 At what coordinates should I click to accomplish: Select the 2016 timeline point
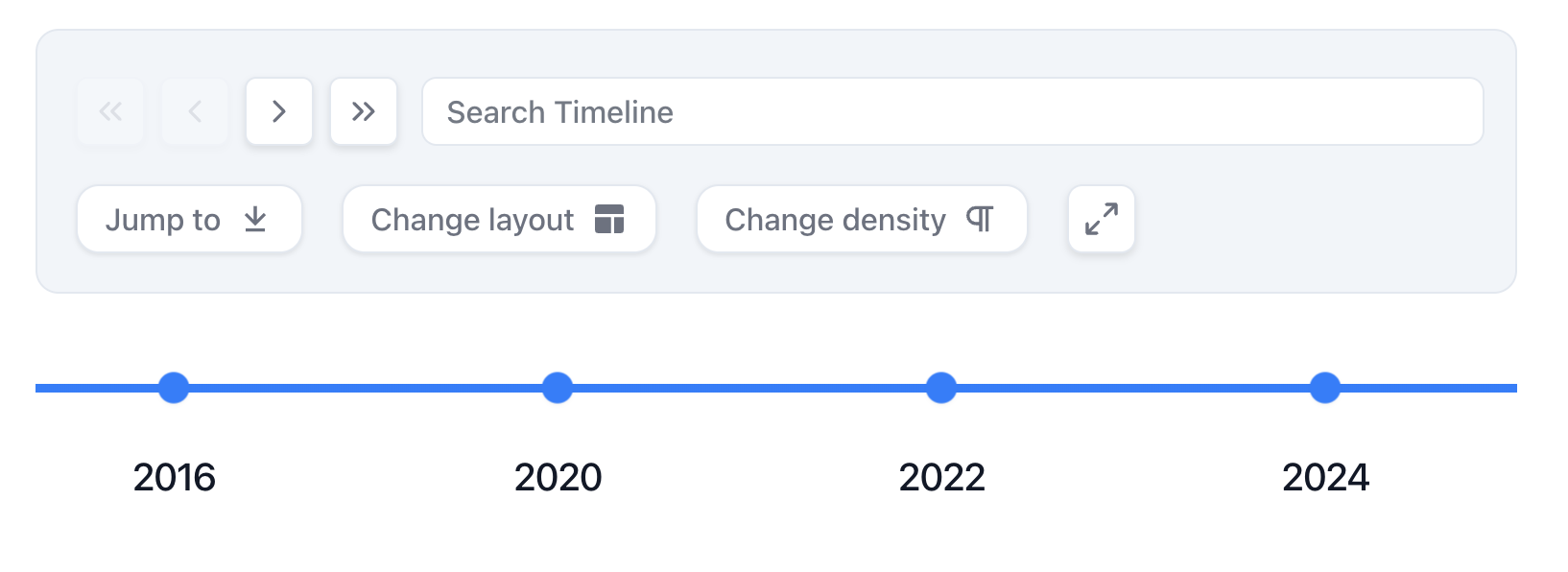[174, 388]
